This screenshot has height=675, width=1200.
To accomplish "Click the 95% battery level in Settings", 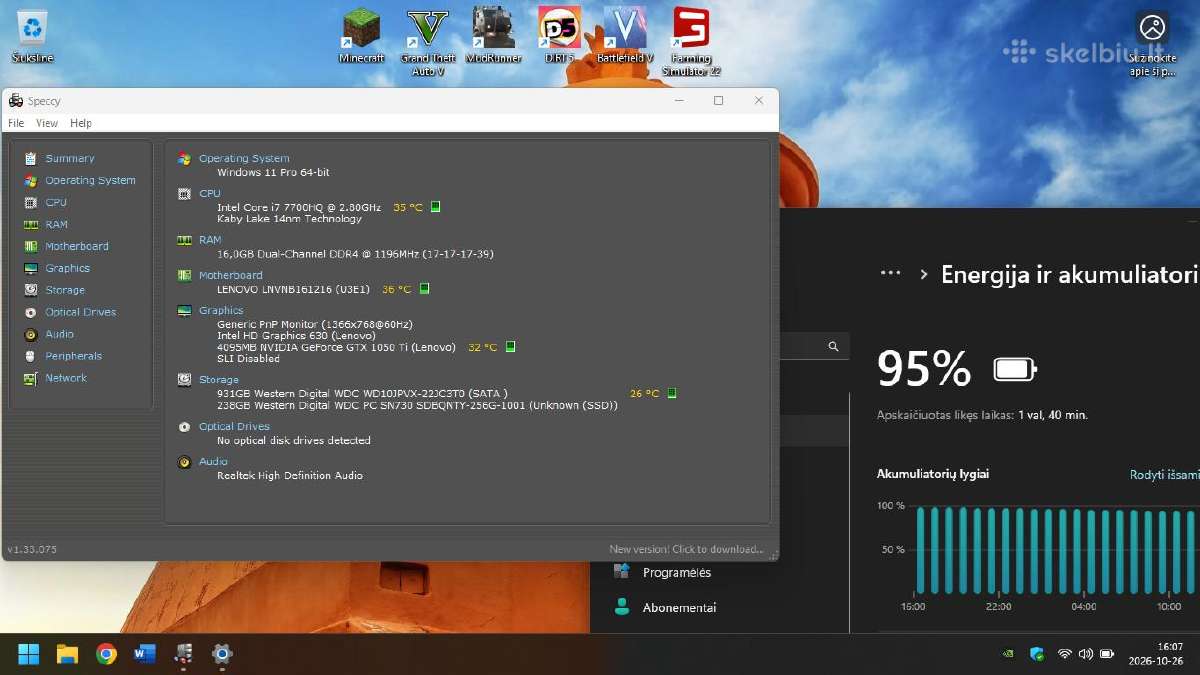I will (x=924, y=369).
